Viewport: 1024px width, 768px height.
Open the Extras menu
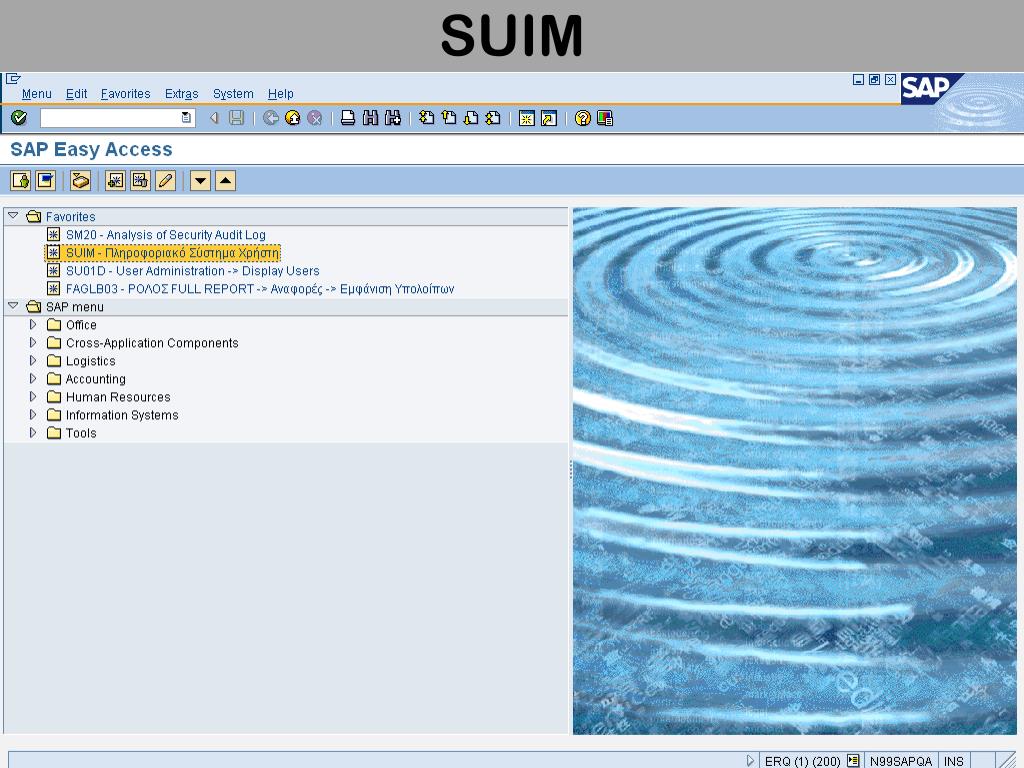(x=182, y=94)
